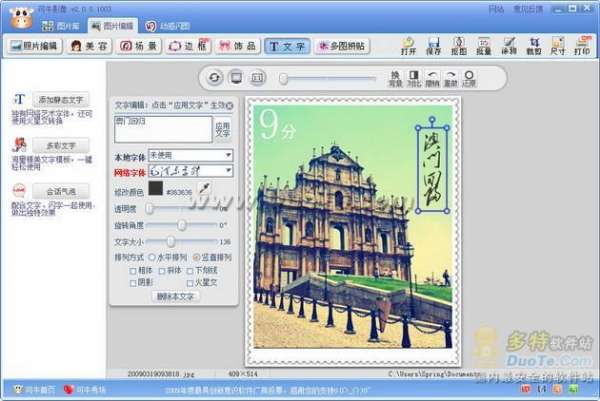Click the 多彩文字 button
This screenshot has height=401, width=600.
tap(61, 145)
